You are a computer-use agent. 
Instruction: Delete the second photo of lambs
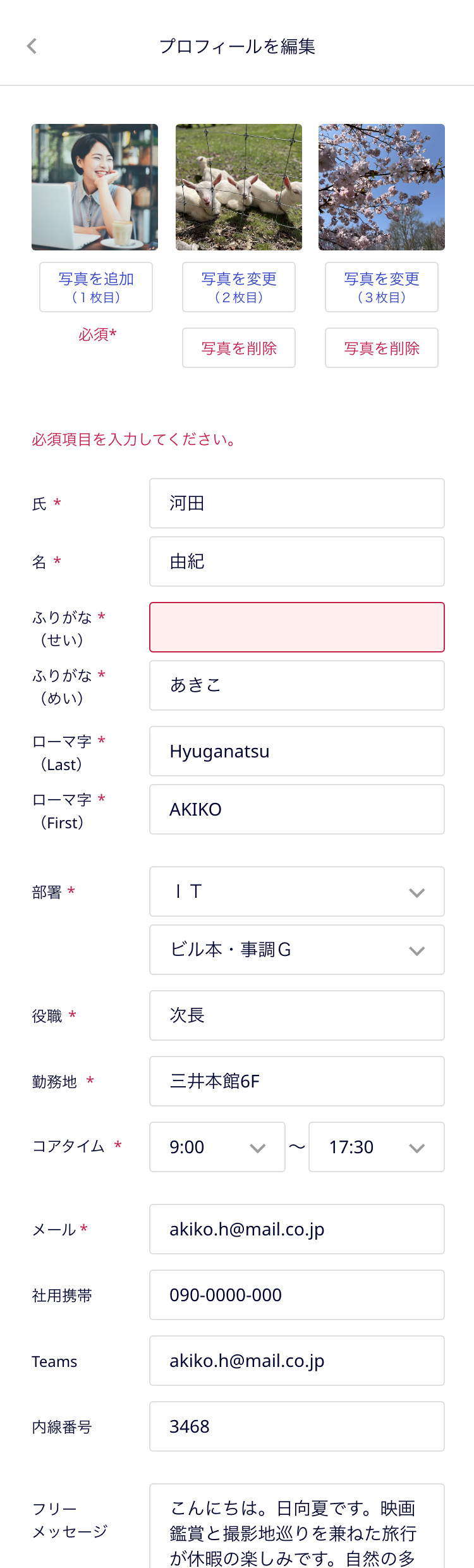(x=239, y=348)
